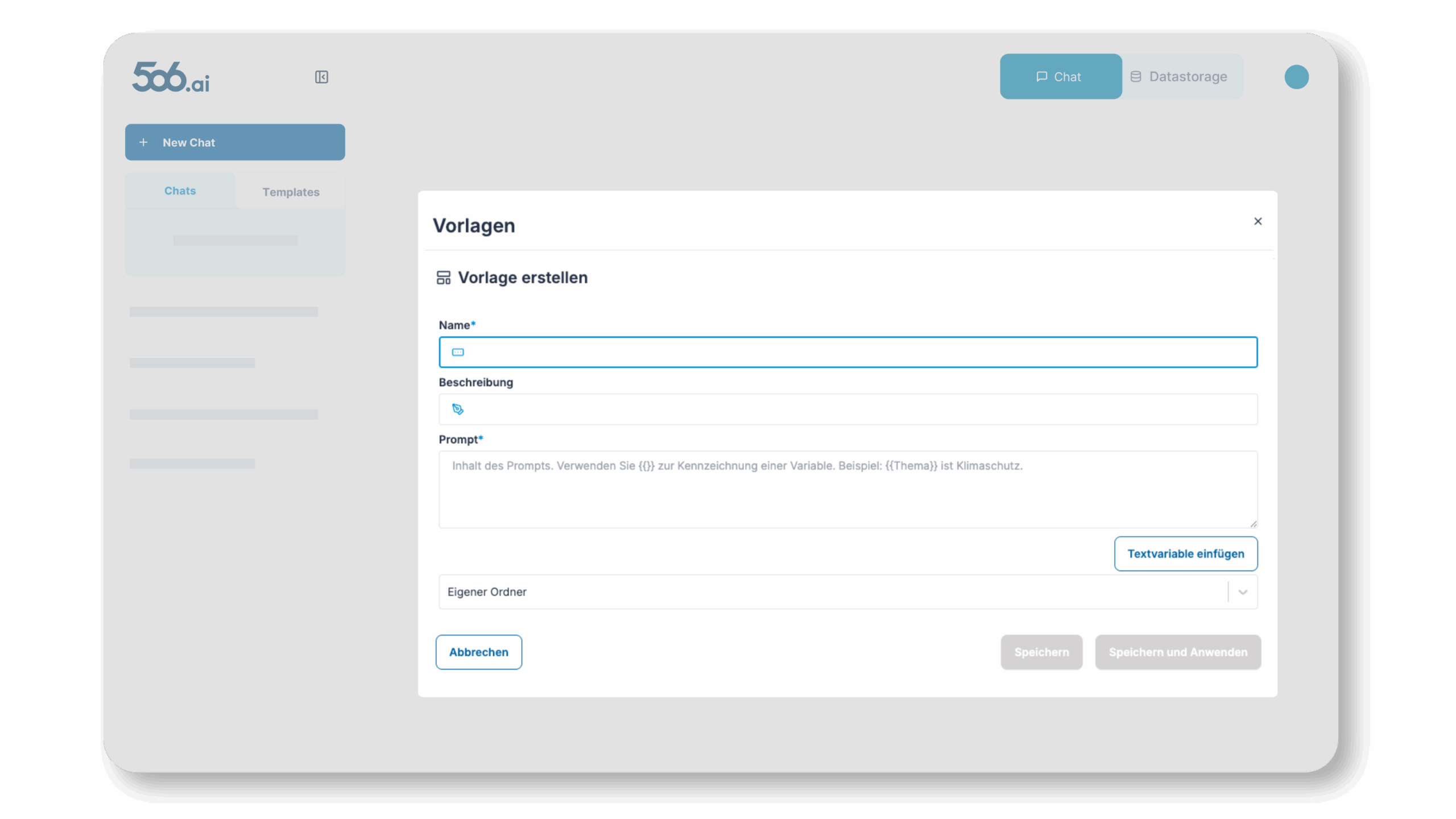Click the Speichern button
The width and height of the screenshot is (1456, 819).
pyautogui.click(x=1041, y=652)
